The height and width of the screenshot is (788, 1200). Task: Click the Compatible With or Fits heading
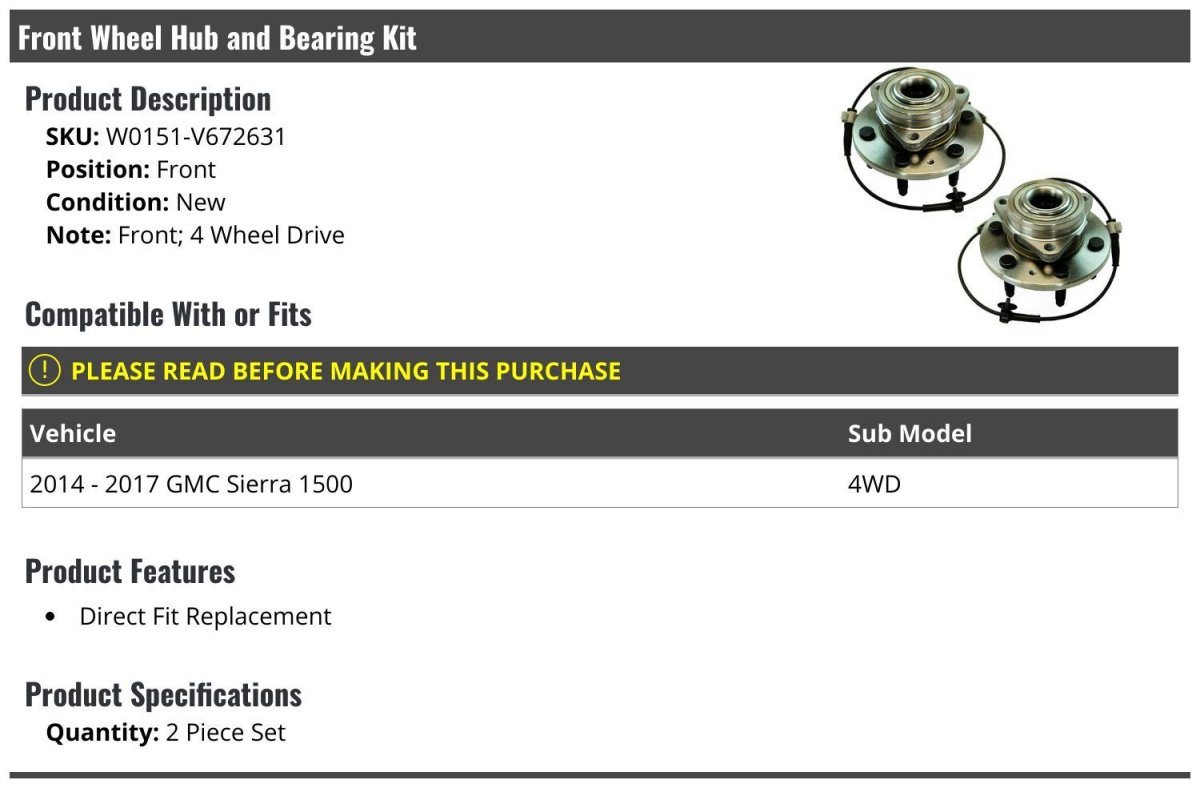tap(168, 314)
